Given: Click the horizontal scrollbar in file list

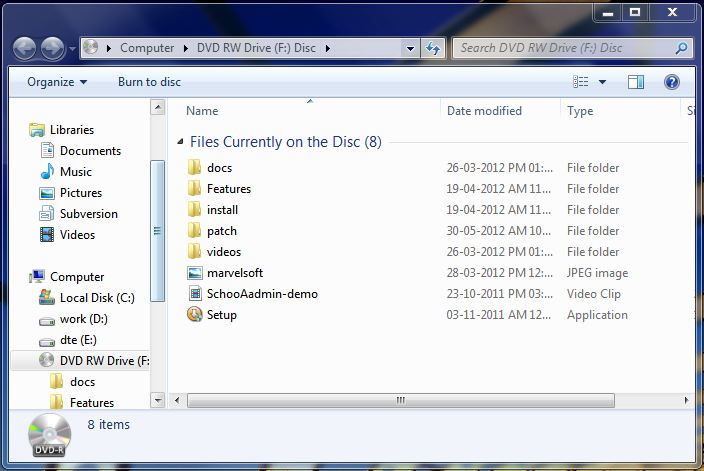Looking at the screenshot, I should [400, 400].
